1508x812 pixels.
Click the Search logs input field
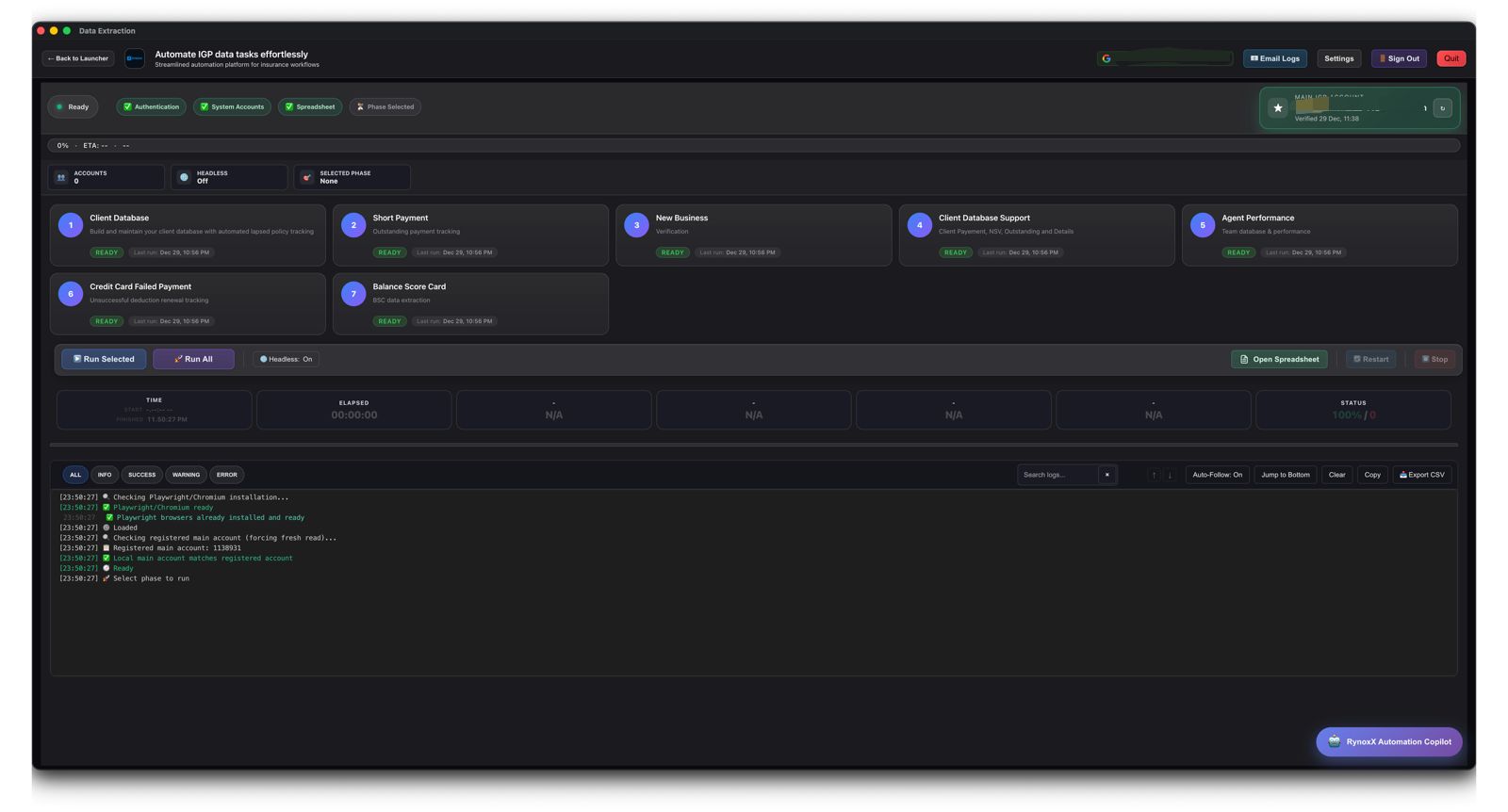point(1057,475)
